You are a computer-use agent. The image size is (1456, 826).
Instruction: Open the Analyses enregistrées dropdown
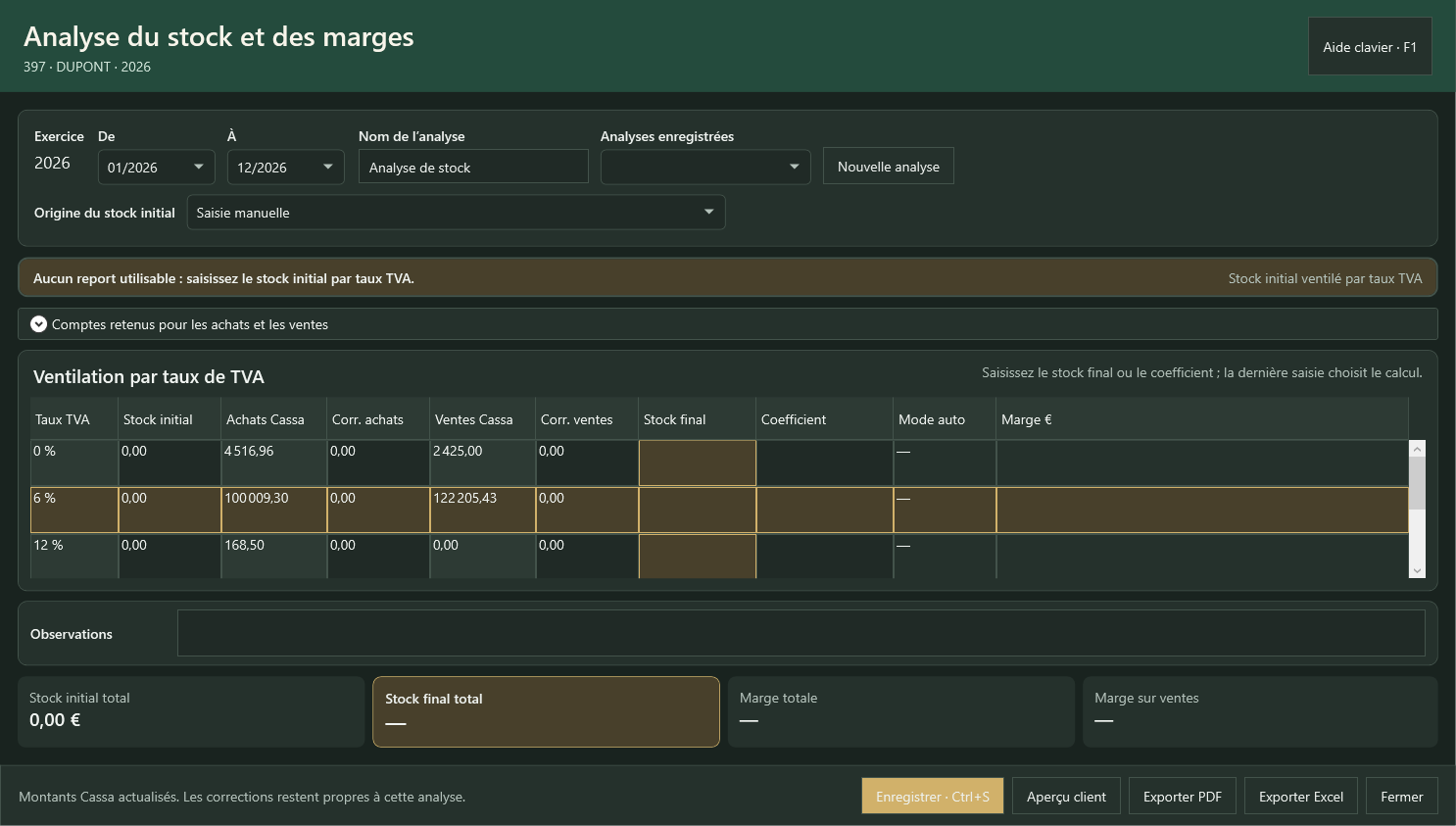tap(705, 167)
